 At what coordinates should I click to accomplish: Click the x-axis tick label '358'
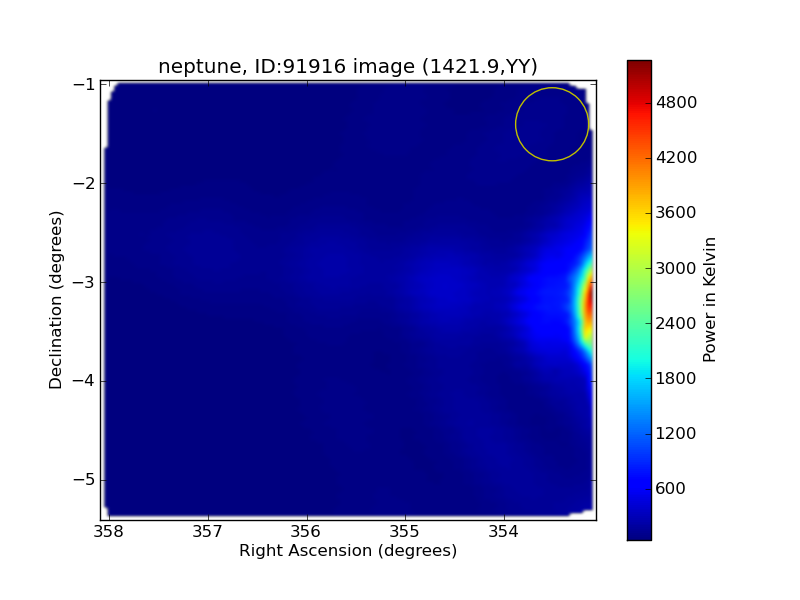pos(108,532)
